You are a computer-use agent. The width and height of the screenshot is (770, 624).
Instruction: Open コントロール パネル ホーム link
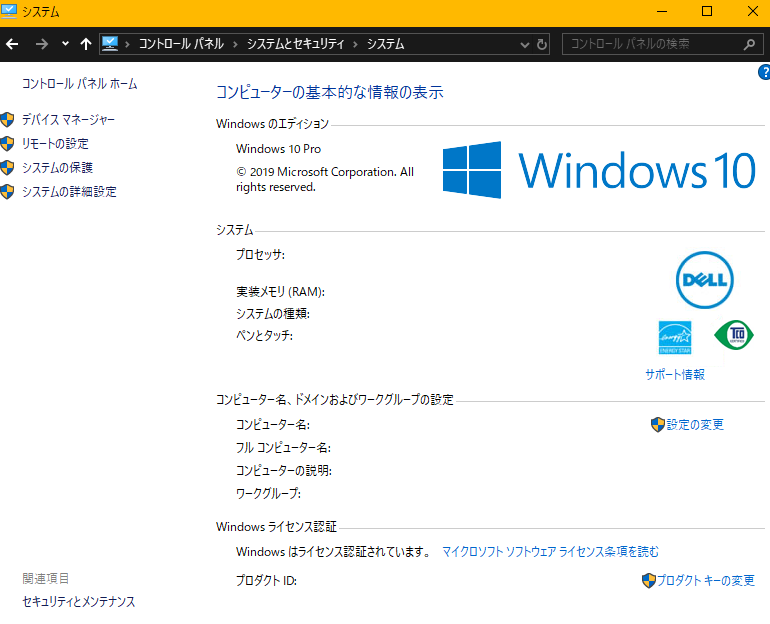point(80,83)
